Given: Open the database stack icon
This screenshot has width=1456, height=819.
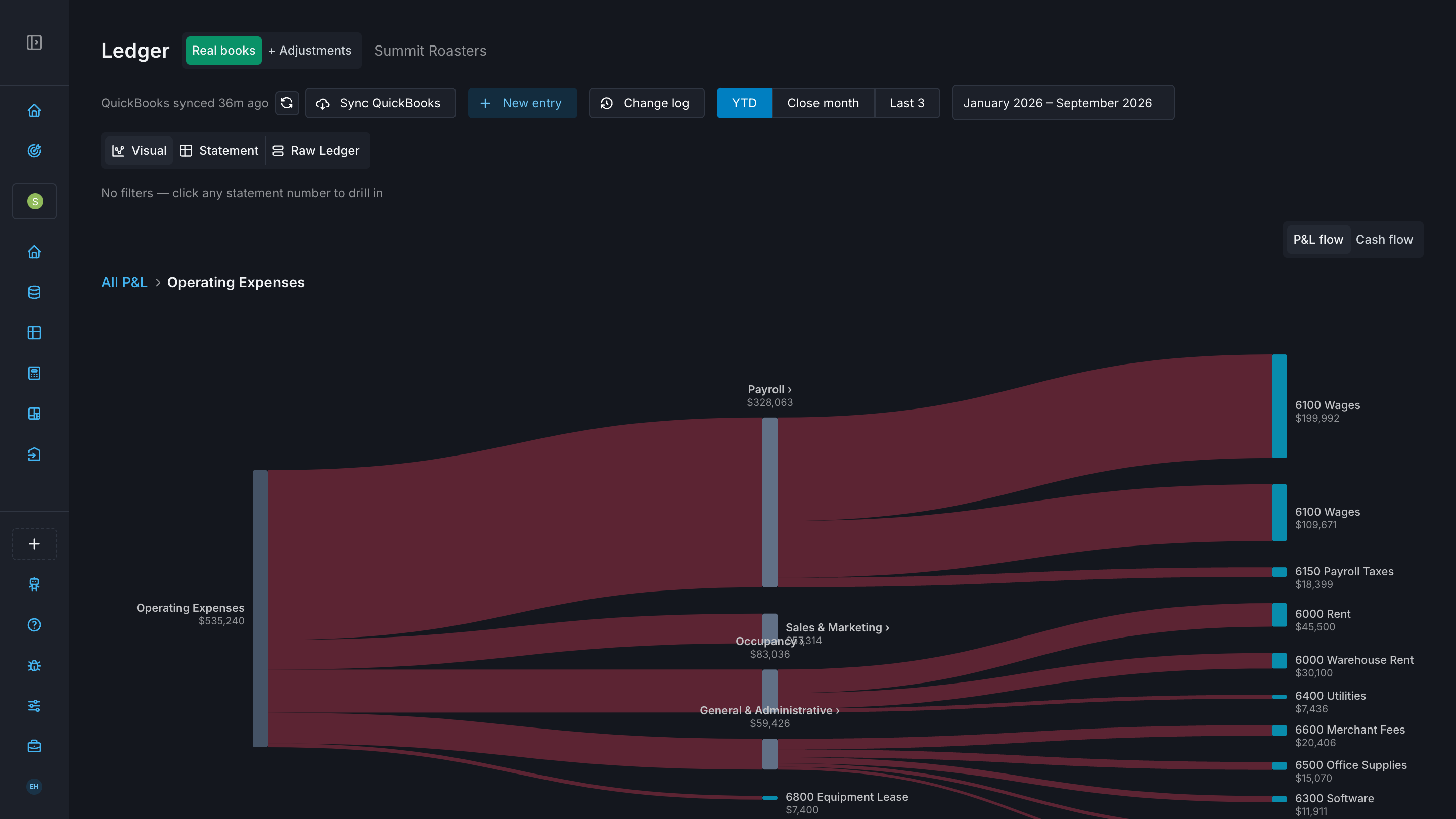Looking at the screenshot, I should tap(34, 292).
